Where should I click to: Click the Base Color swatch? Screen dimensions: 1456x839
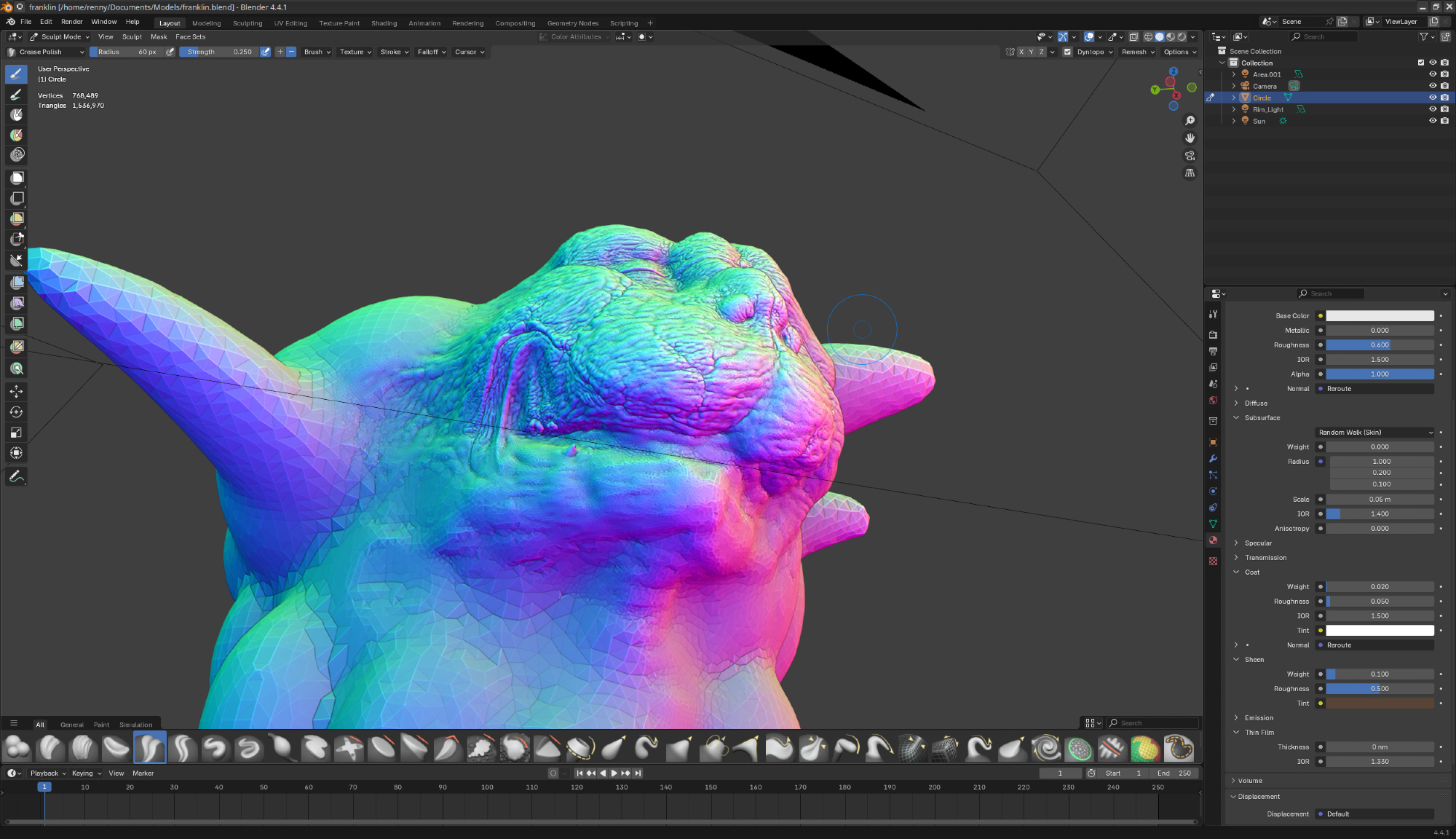click(x=1380, y=315)
